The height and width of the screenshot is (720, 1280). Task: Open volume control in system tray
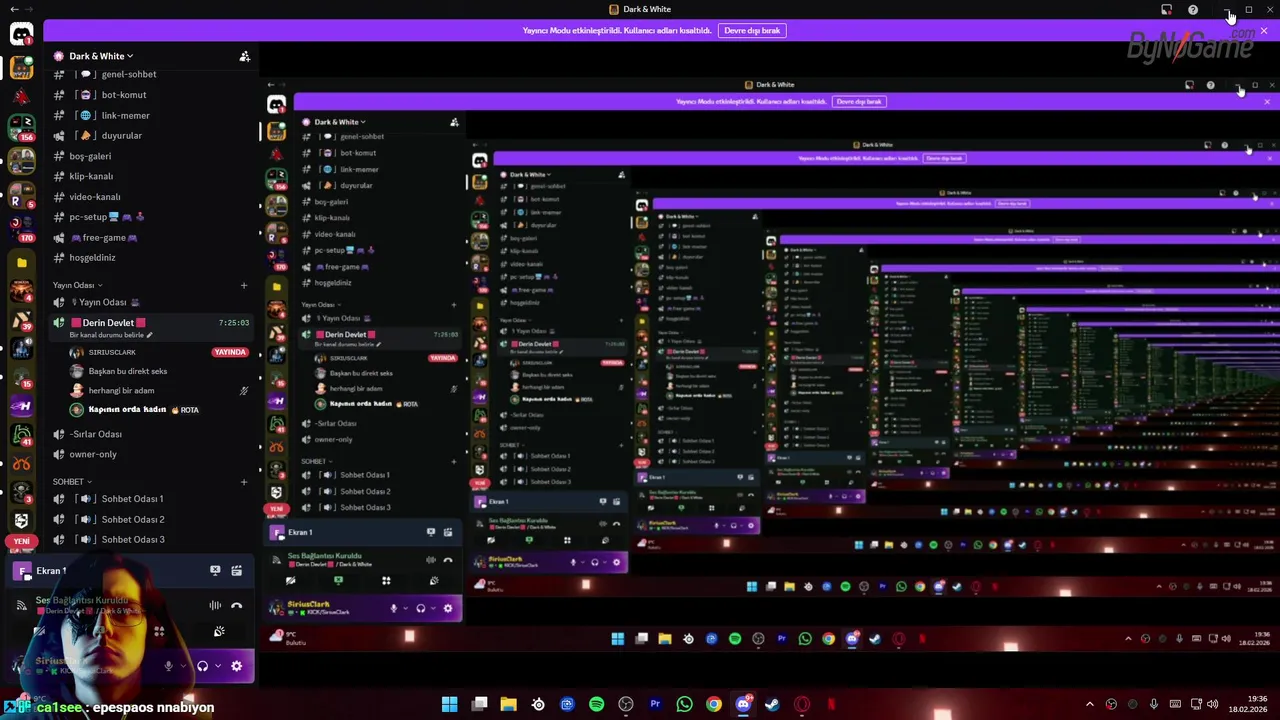1213,704
